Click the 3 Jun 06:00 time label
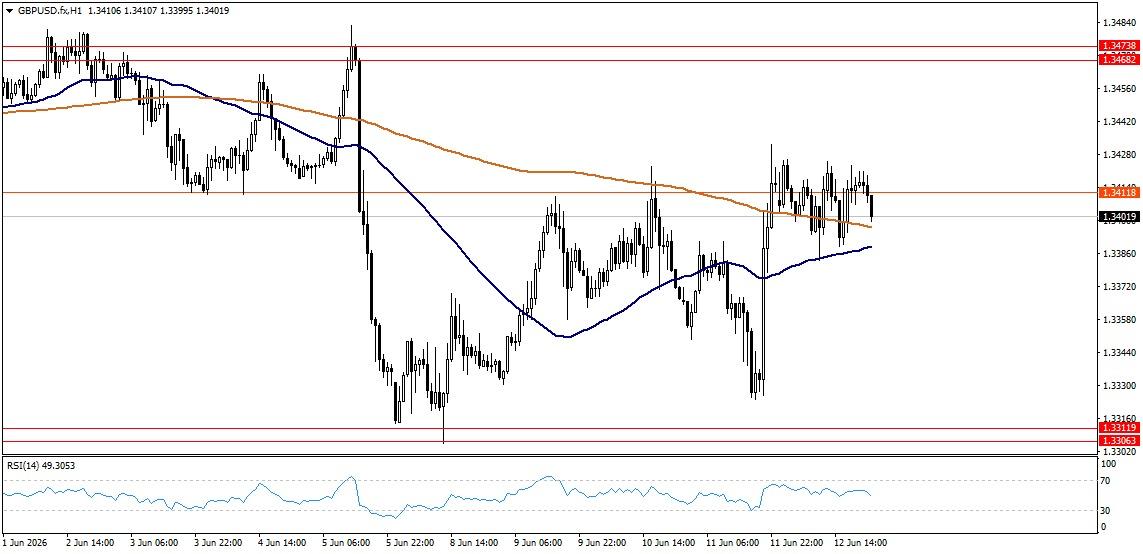The width and height of the screenshot is (1143, 554). coord(154,543)
